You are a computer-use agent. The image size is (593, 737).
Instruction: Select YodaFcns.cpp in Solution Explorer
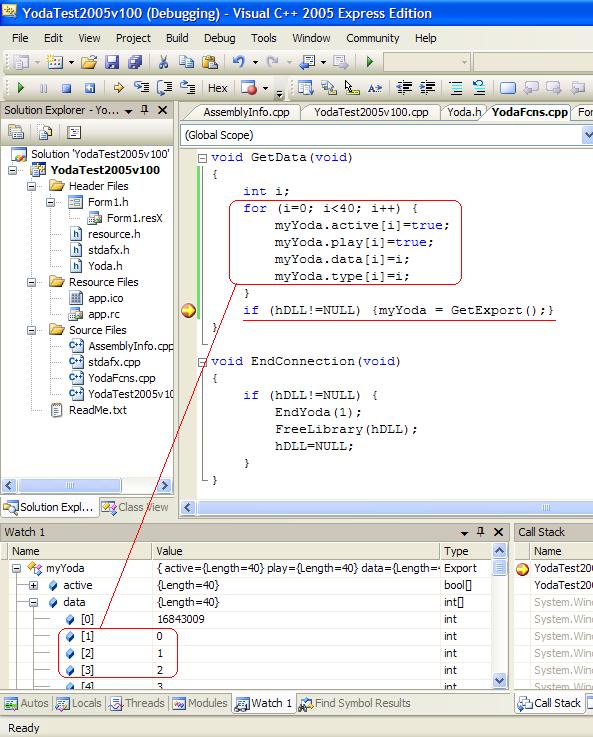tap(122, 378)
